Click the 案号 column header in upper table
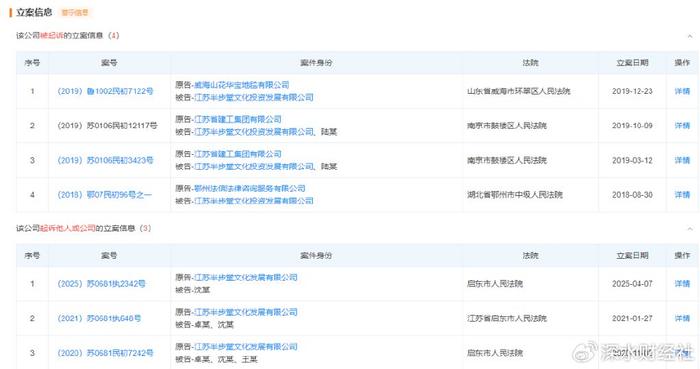Viewport: 700px width, 369px height. coord(109,63)
